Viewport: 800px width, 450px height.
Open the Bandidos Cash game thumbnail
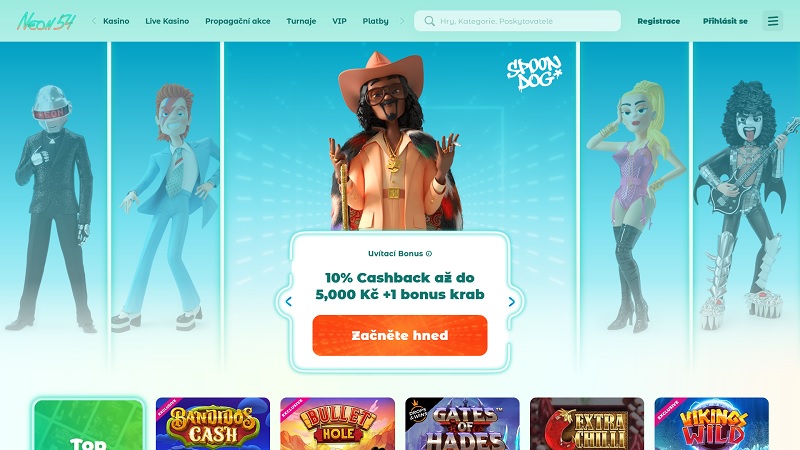tap(213, 423)
